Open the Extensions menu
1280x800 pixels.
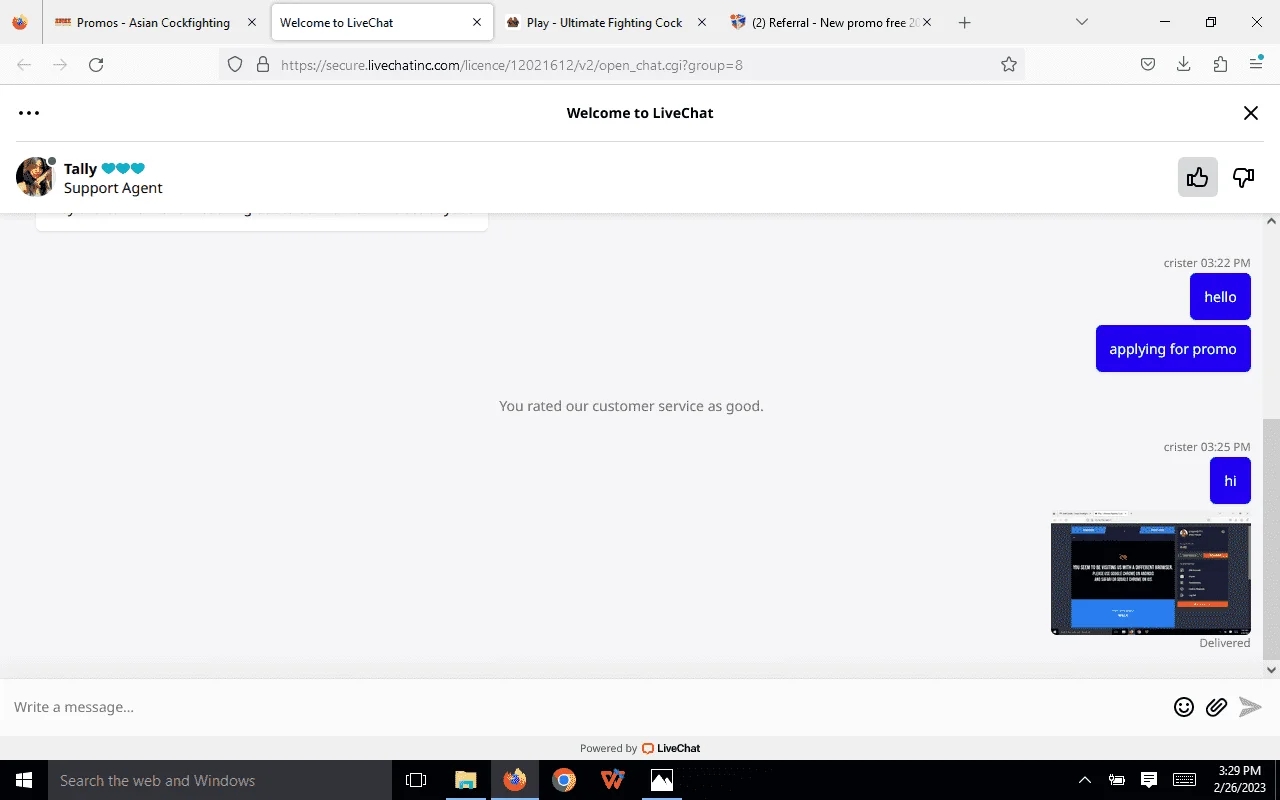point(1219,64)
